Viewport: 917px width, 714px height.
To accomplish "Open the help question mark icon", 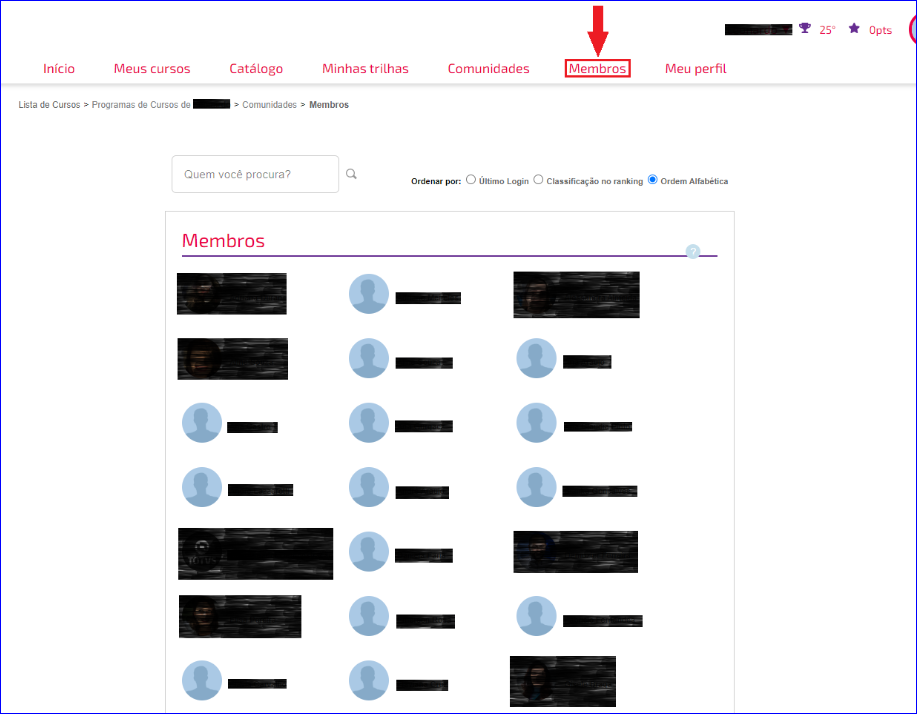I will 692,251.
